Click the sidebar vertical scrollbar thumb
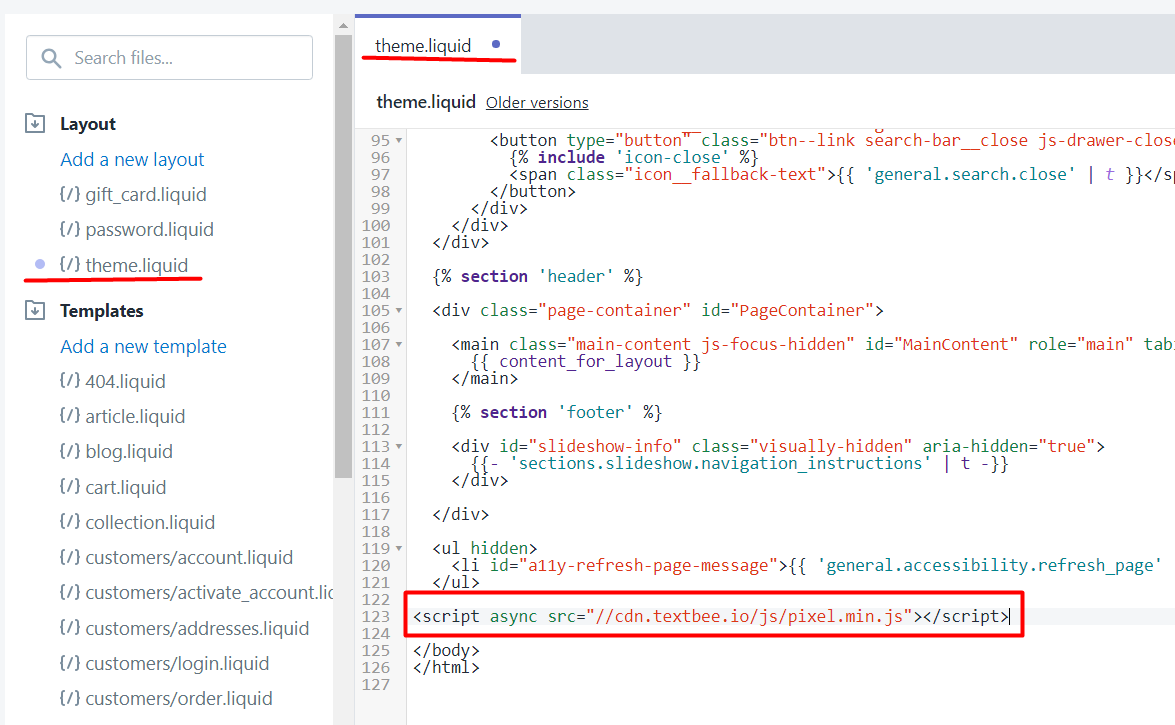The width and height of the screenshot is (1175, 725). (x=343, y=256)
